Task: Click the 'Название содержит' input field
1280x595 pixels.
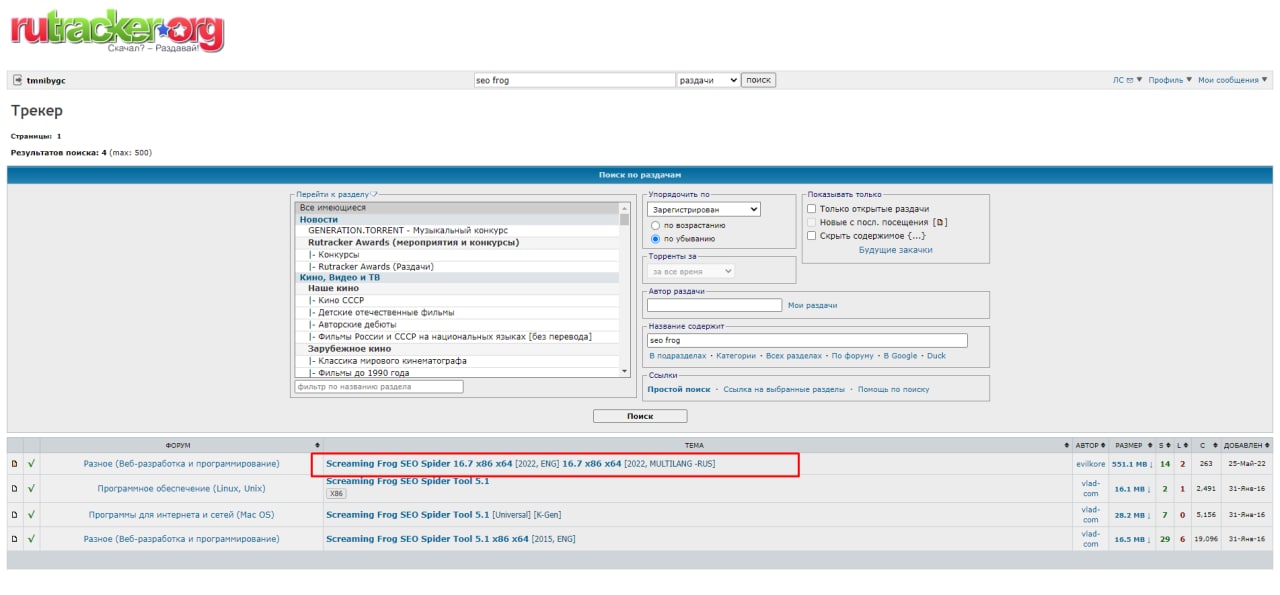Action: 808,340
